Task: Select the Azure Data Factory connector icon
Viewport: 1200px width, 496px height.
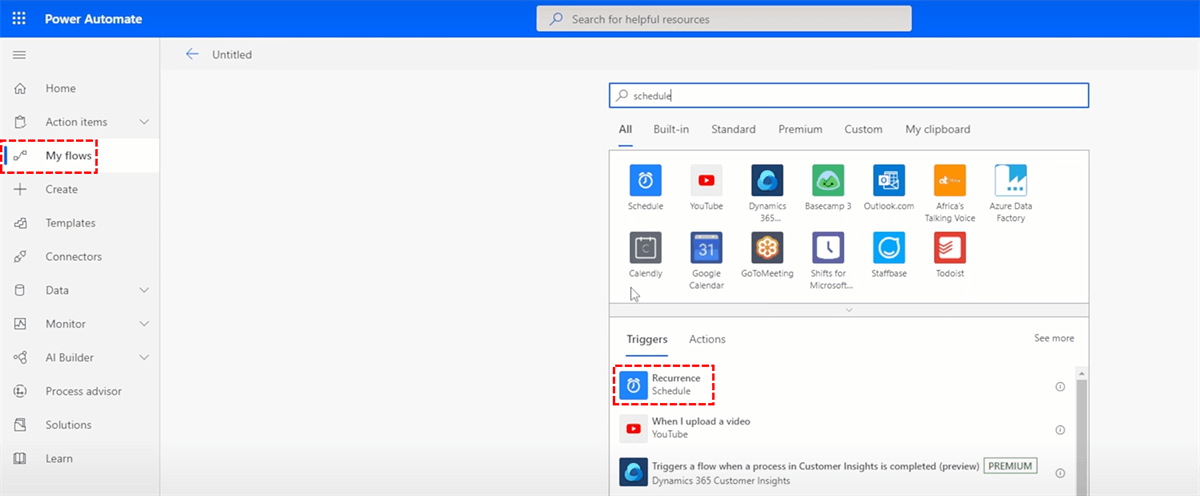Action: pyautogui.click(x=1011, y=180)
